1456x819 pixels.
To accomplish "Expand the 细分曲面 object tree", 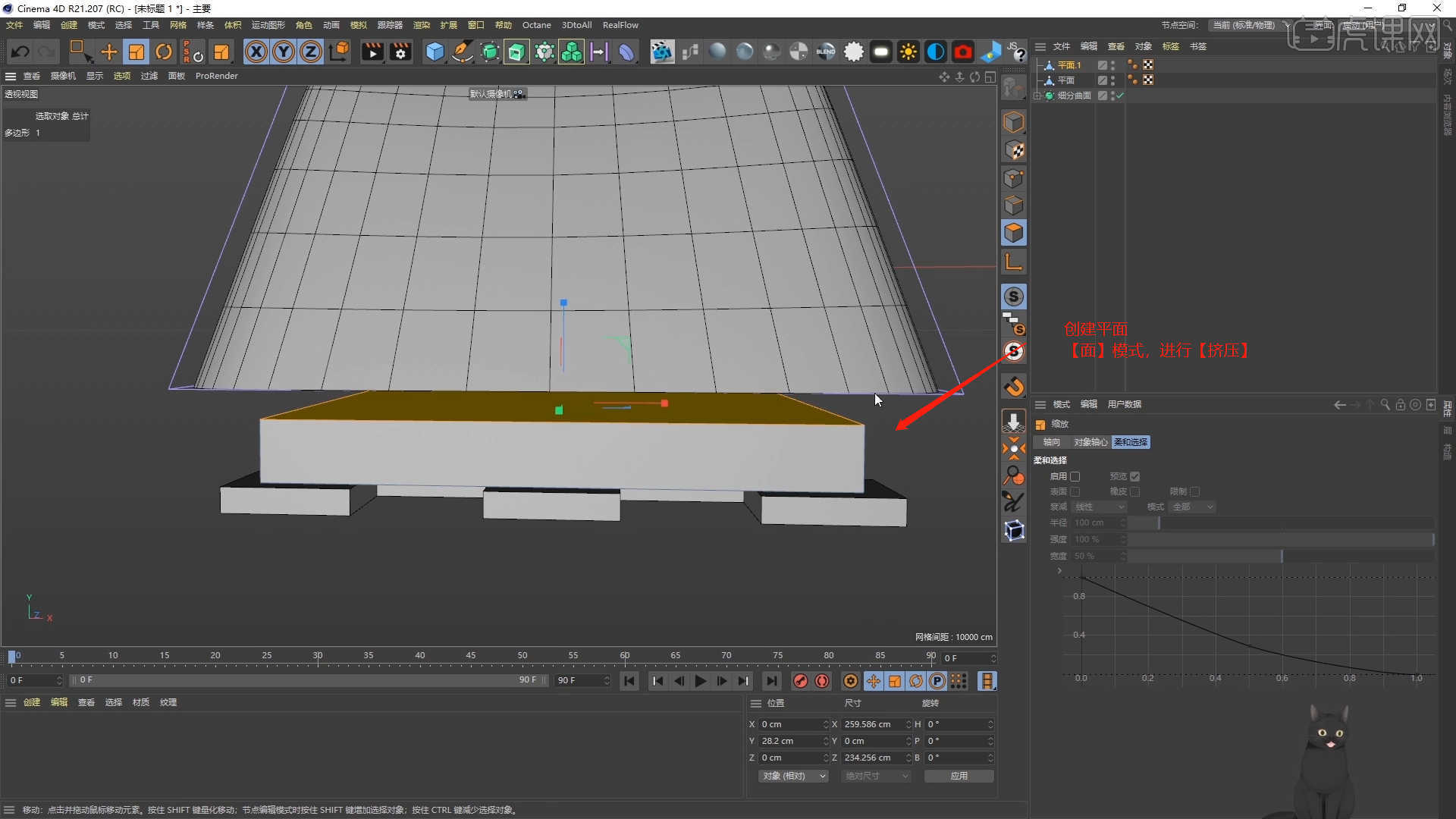I will (x=1037, y=96).
